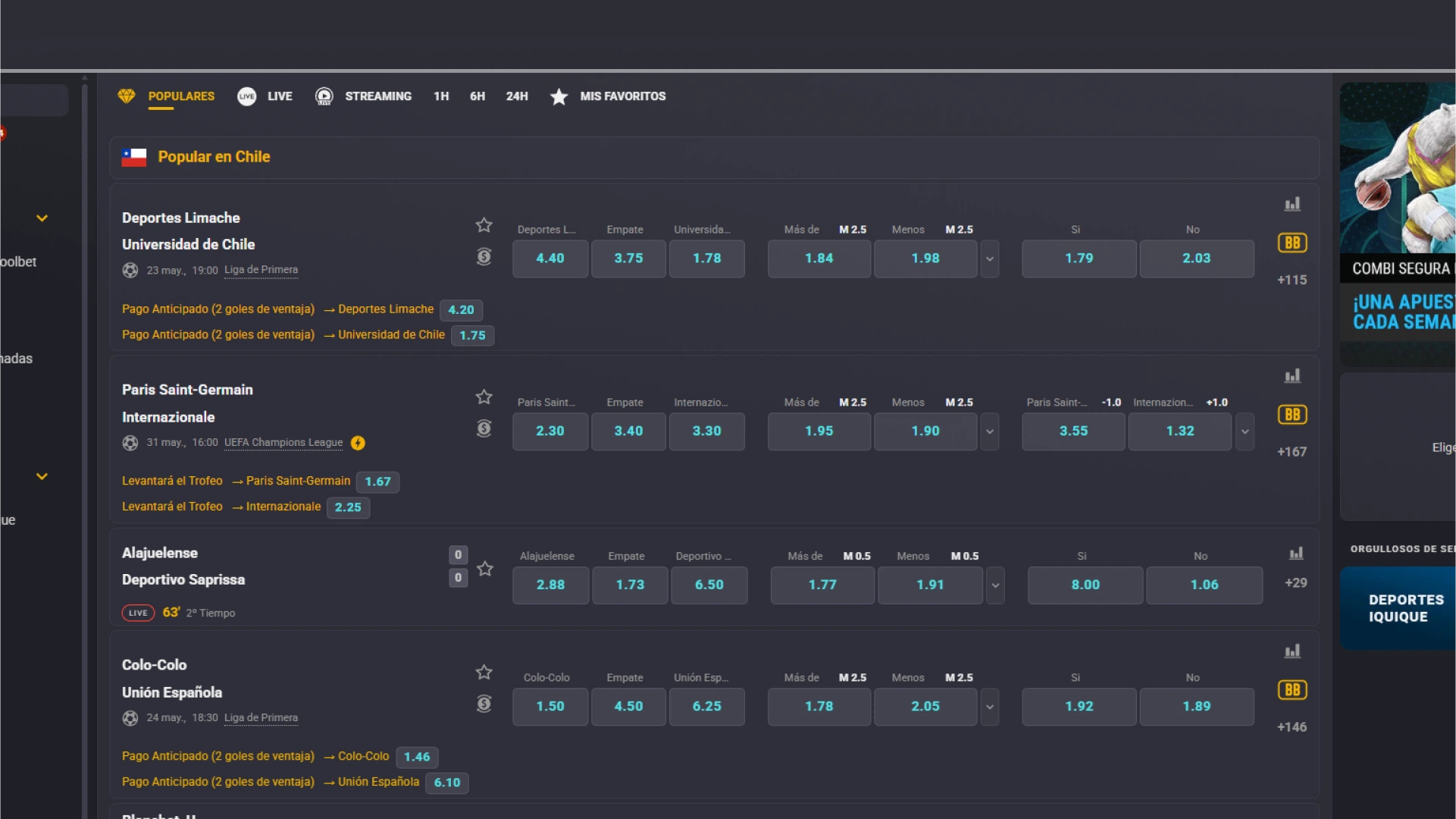
Task: Open BB bet builder for Colo-Colo match
Action: pyautogui.click(x=1292, y=690)
